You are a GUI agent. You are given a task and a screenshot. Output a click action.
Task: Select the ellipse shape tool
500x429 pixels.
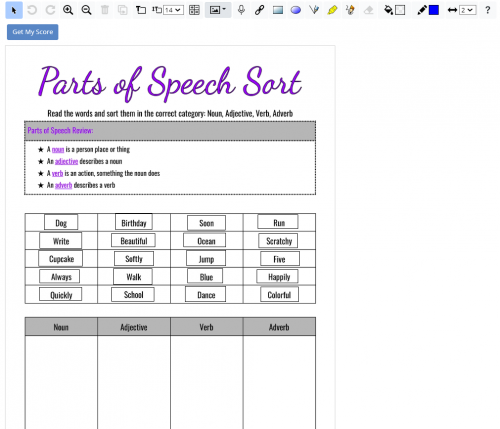point(296,10)
